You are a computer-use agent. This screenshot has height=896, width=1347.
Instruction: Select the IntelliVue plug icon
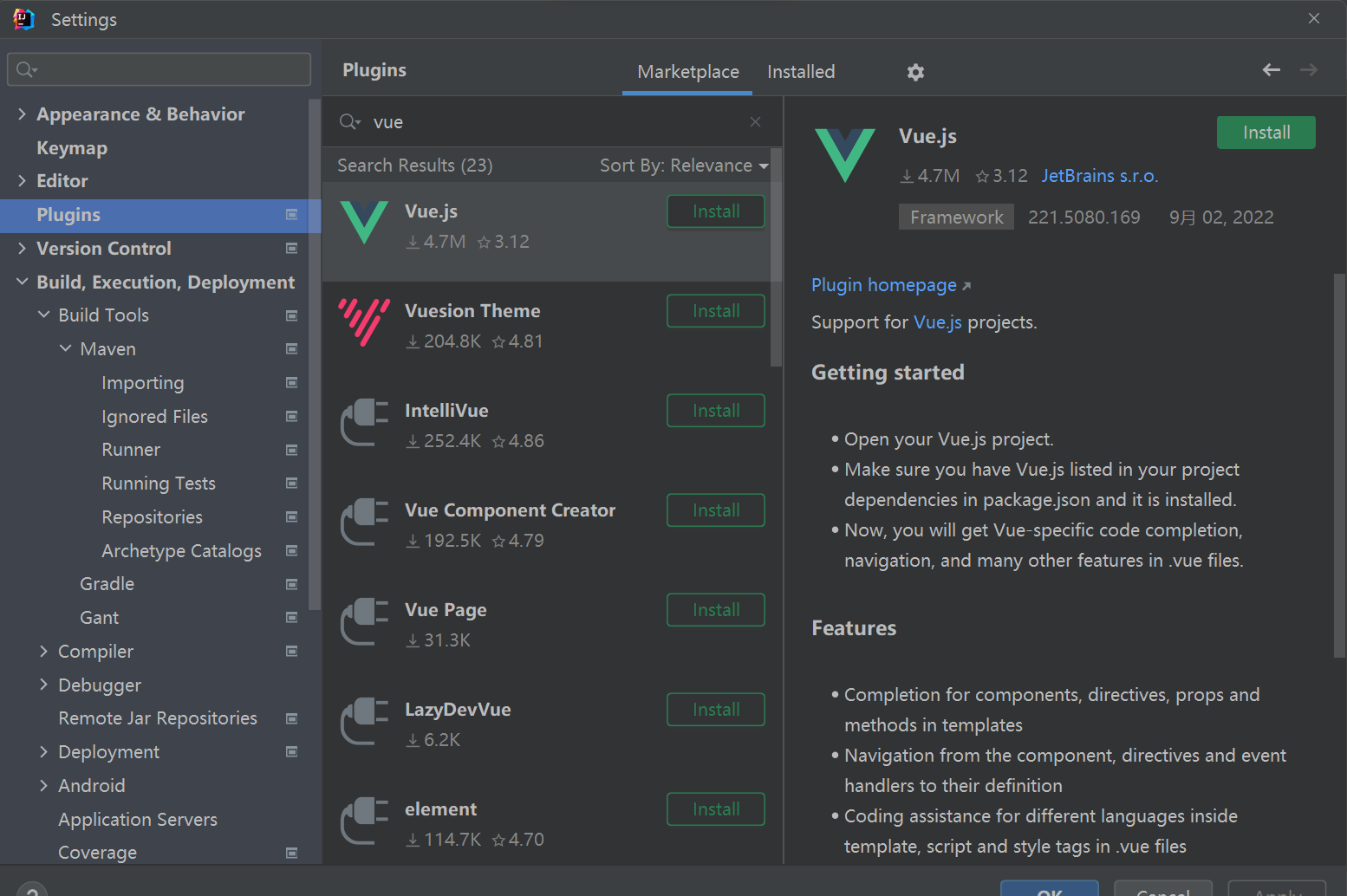click(364, 422)
